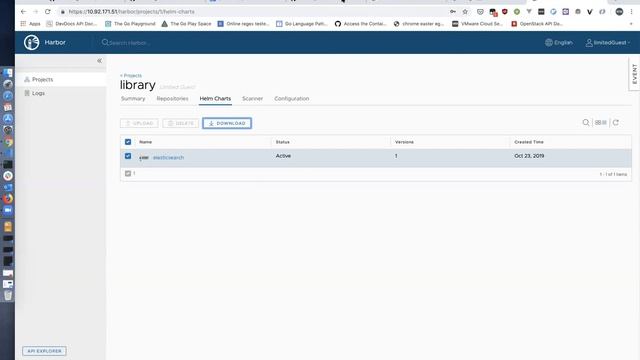
Task: Select the Helm Charts tab
Action: pyautogui.click(x=215, y=99)
